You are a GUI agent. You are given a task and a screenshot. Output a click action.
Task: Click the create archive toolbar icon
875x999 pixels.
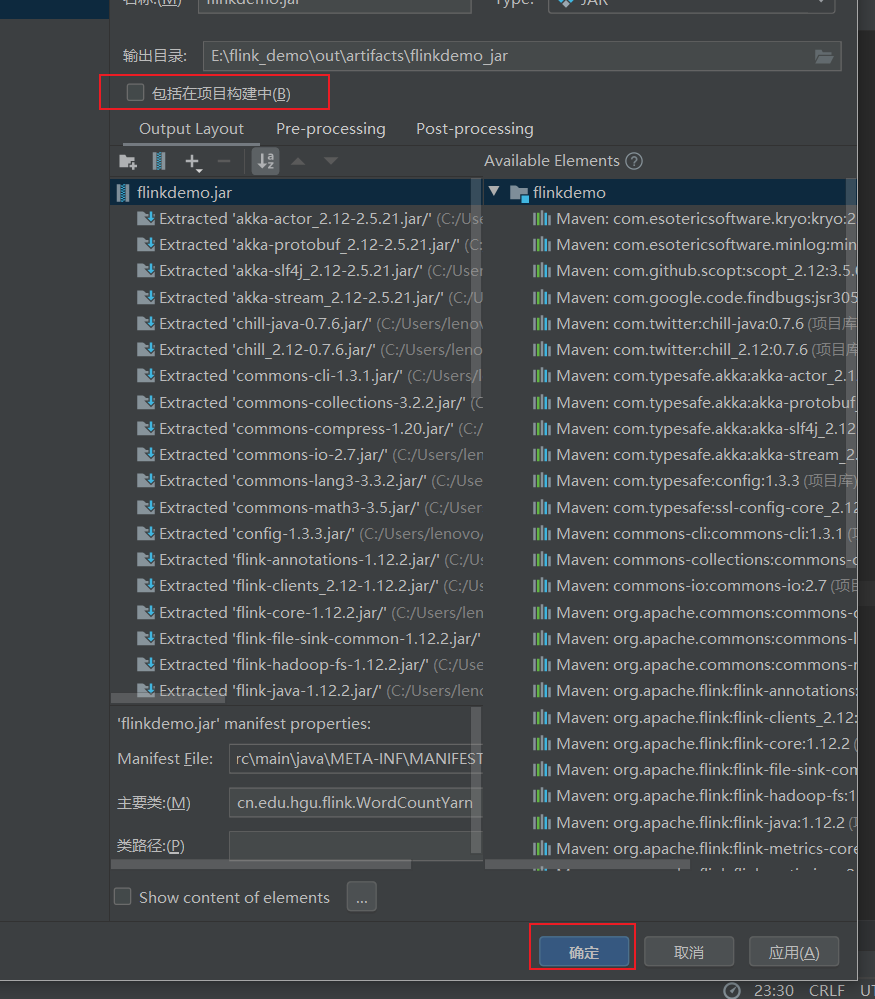(159, 161)
